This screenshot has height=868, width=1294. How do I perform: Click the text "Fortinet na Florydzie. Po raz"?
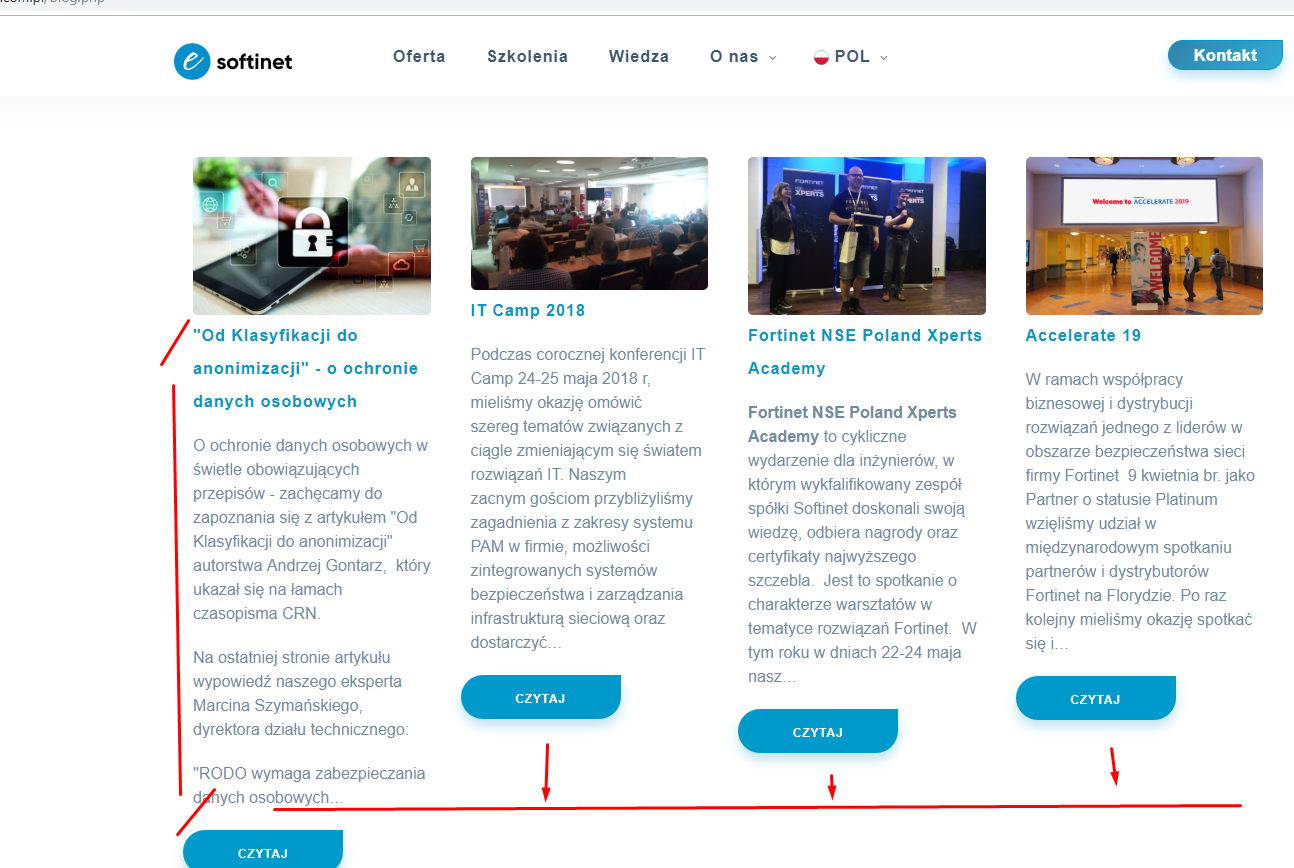tap(1126, 595)
